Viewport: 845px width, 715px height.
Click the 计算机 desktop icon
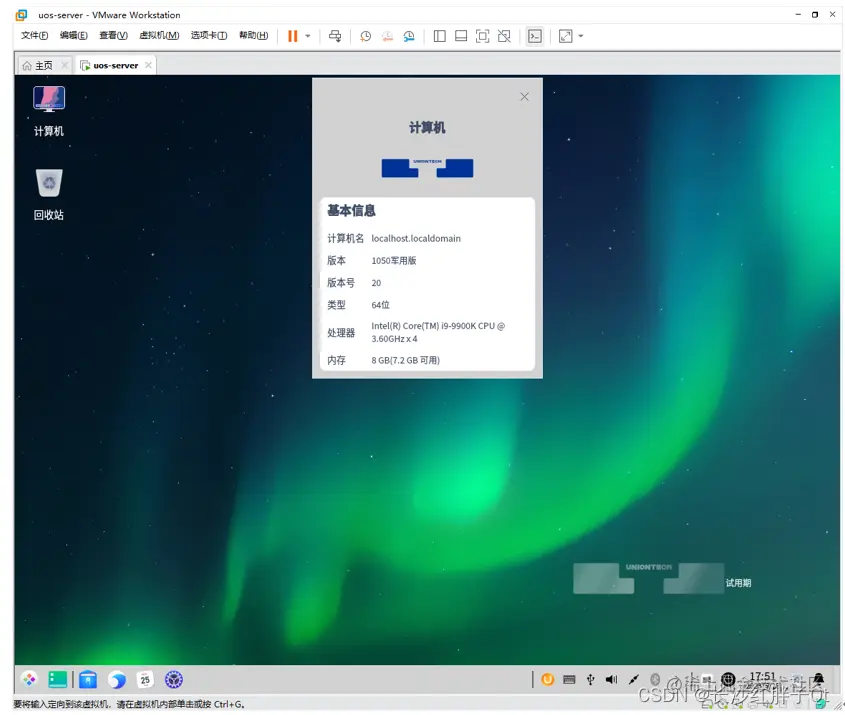[49, 112]
